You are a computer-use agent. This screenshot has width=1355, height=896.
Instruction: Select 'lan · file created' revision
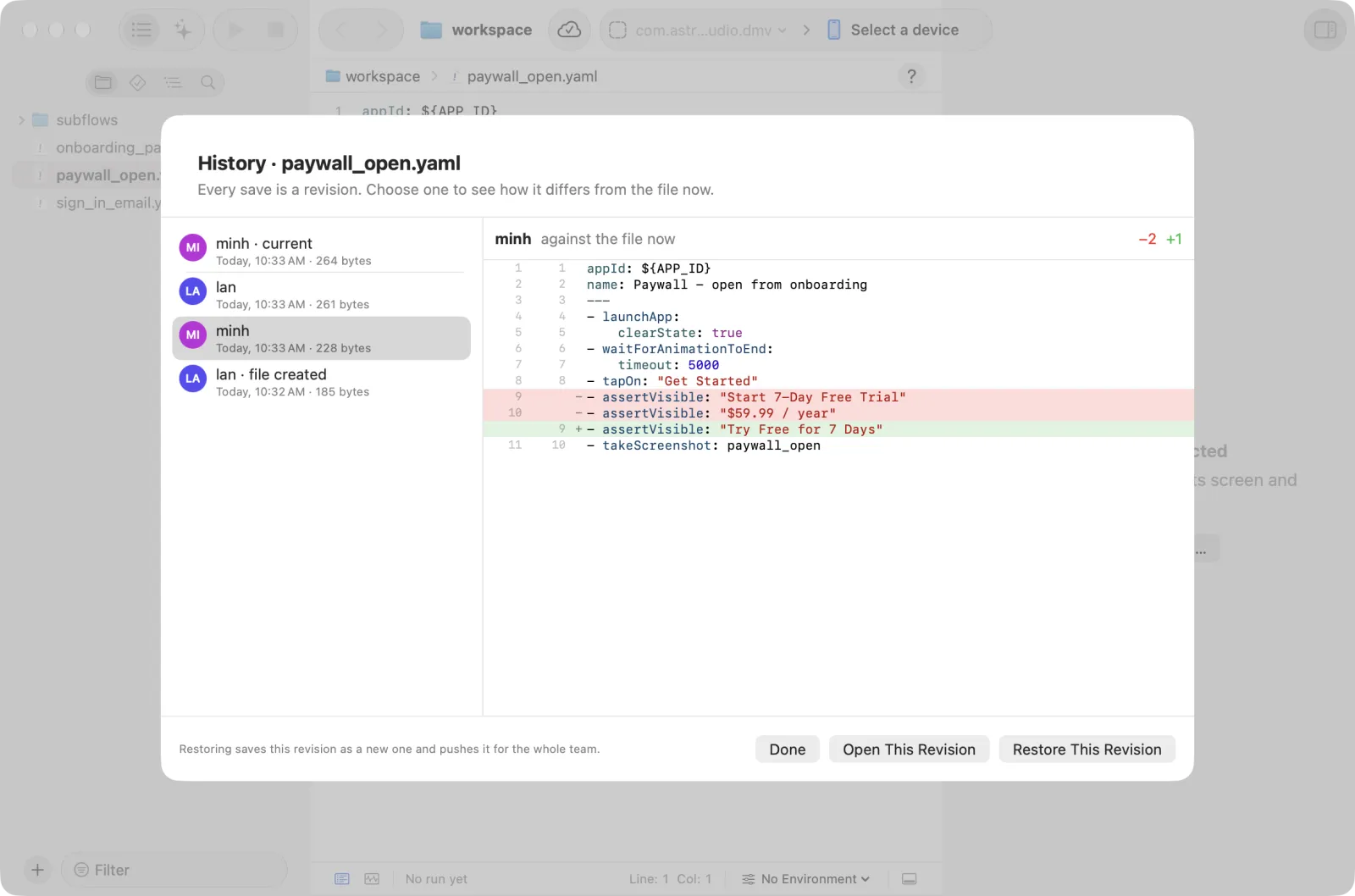[321, 382]
